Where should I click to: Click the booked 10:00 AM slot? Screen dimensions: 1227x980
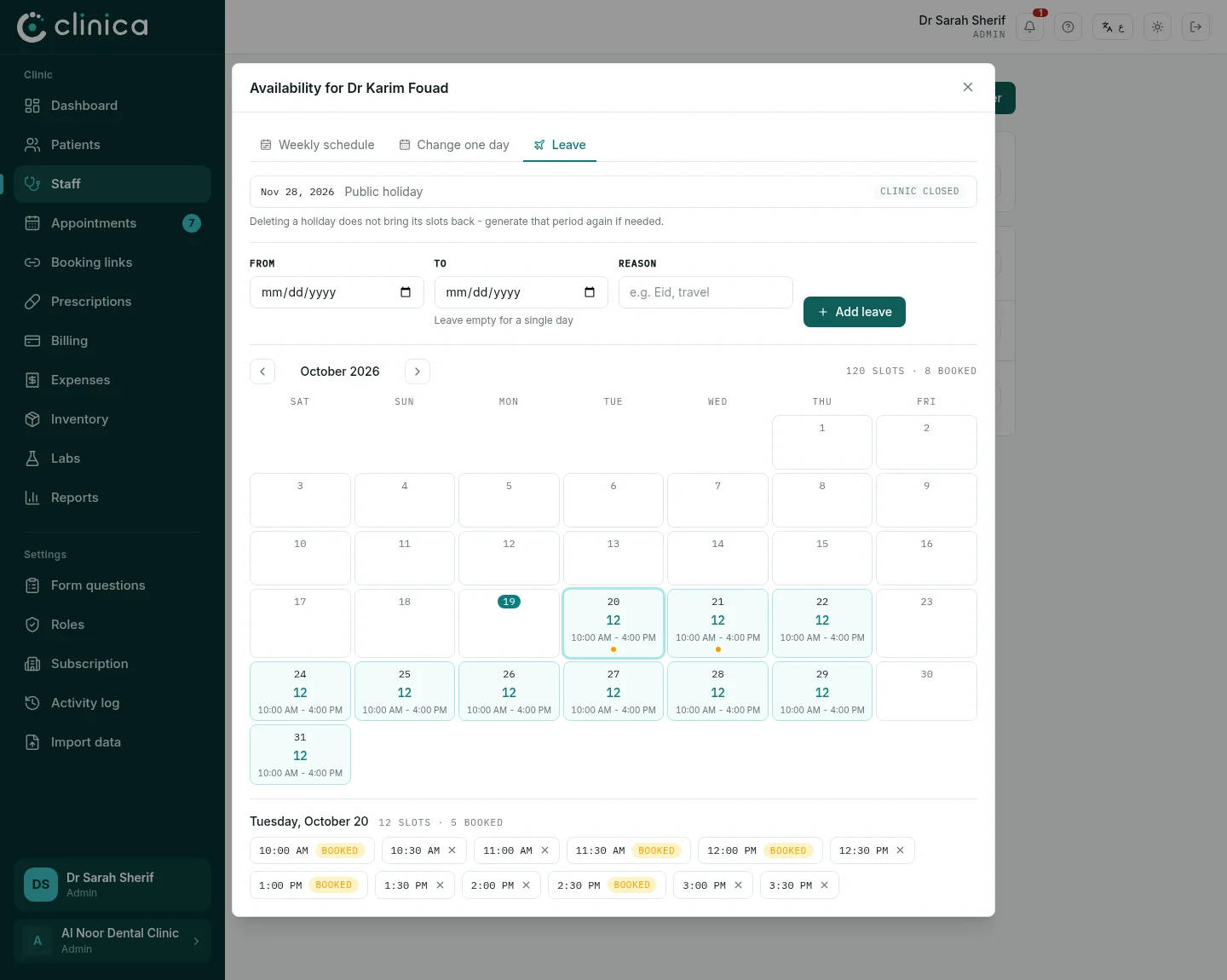(x=312, y=850)
